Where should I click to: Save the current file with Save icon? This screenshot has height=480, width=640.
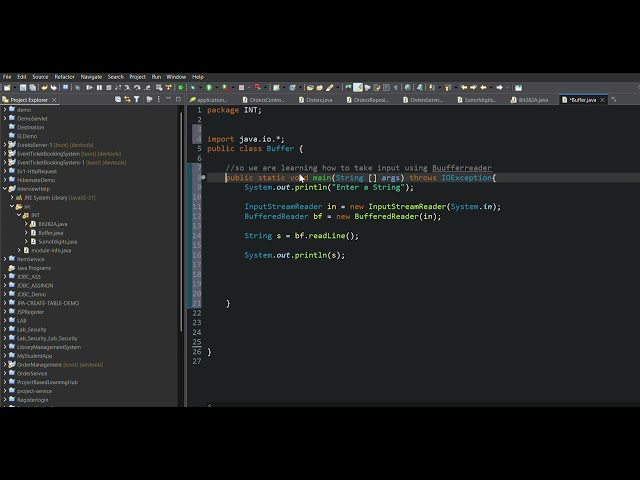pos(23,87)
